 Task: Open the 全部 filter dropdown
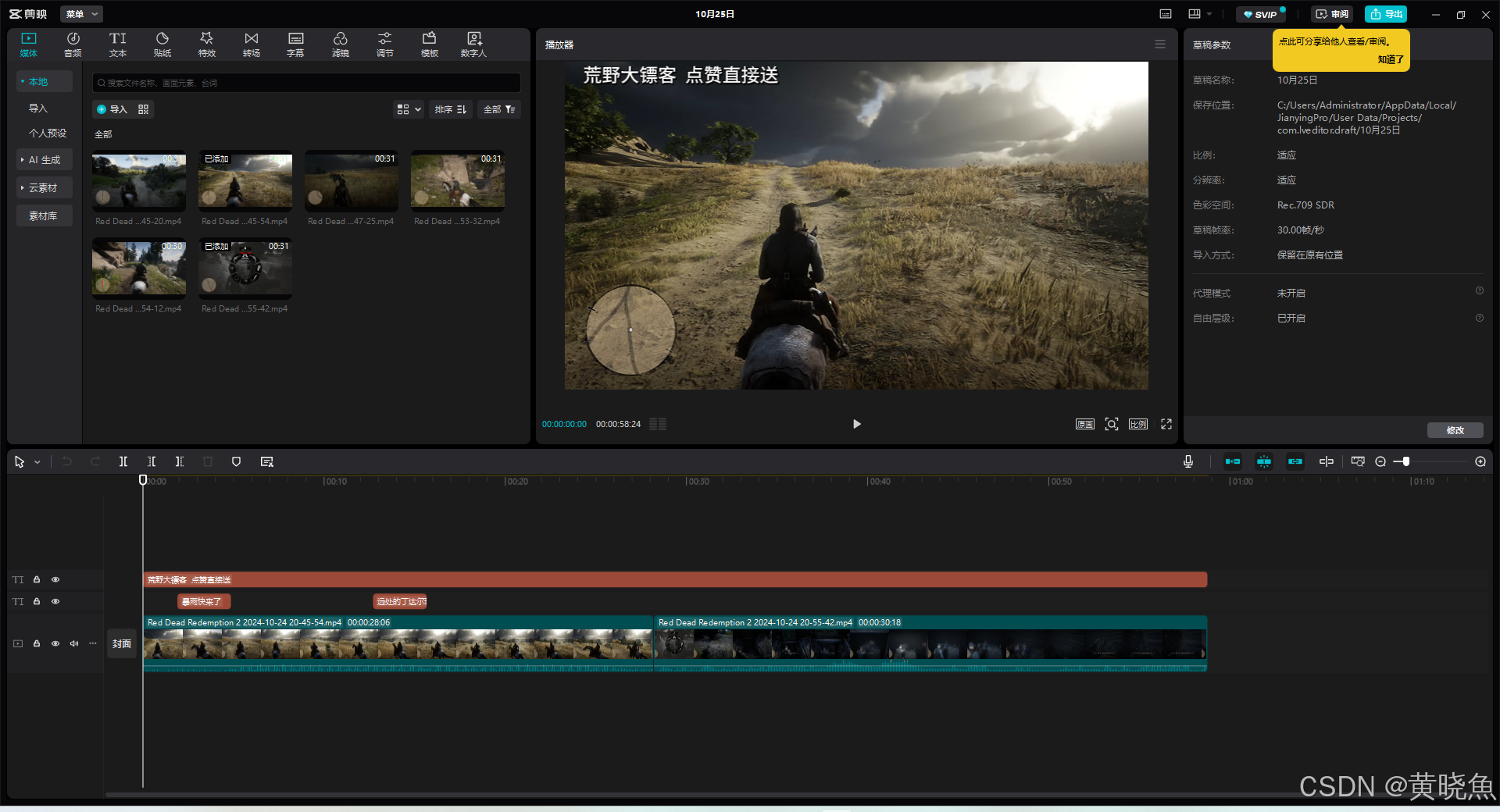click(x=499, y=109)
